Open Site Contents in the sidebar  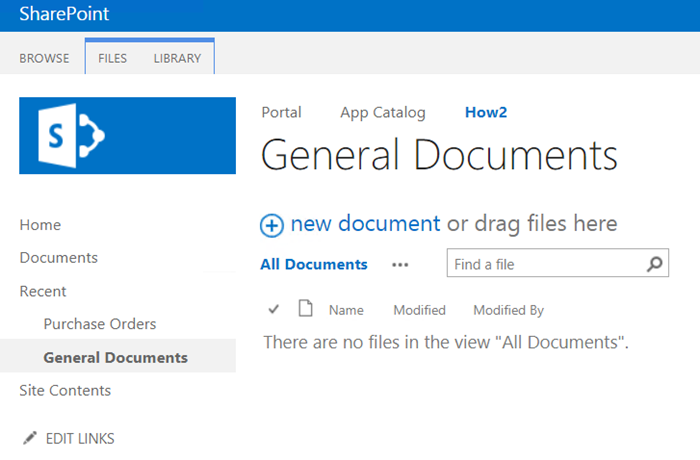pyautogui.click(x=65, y=390)
